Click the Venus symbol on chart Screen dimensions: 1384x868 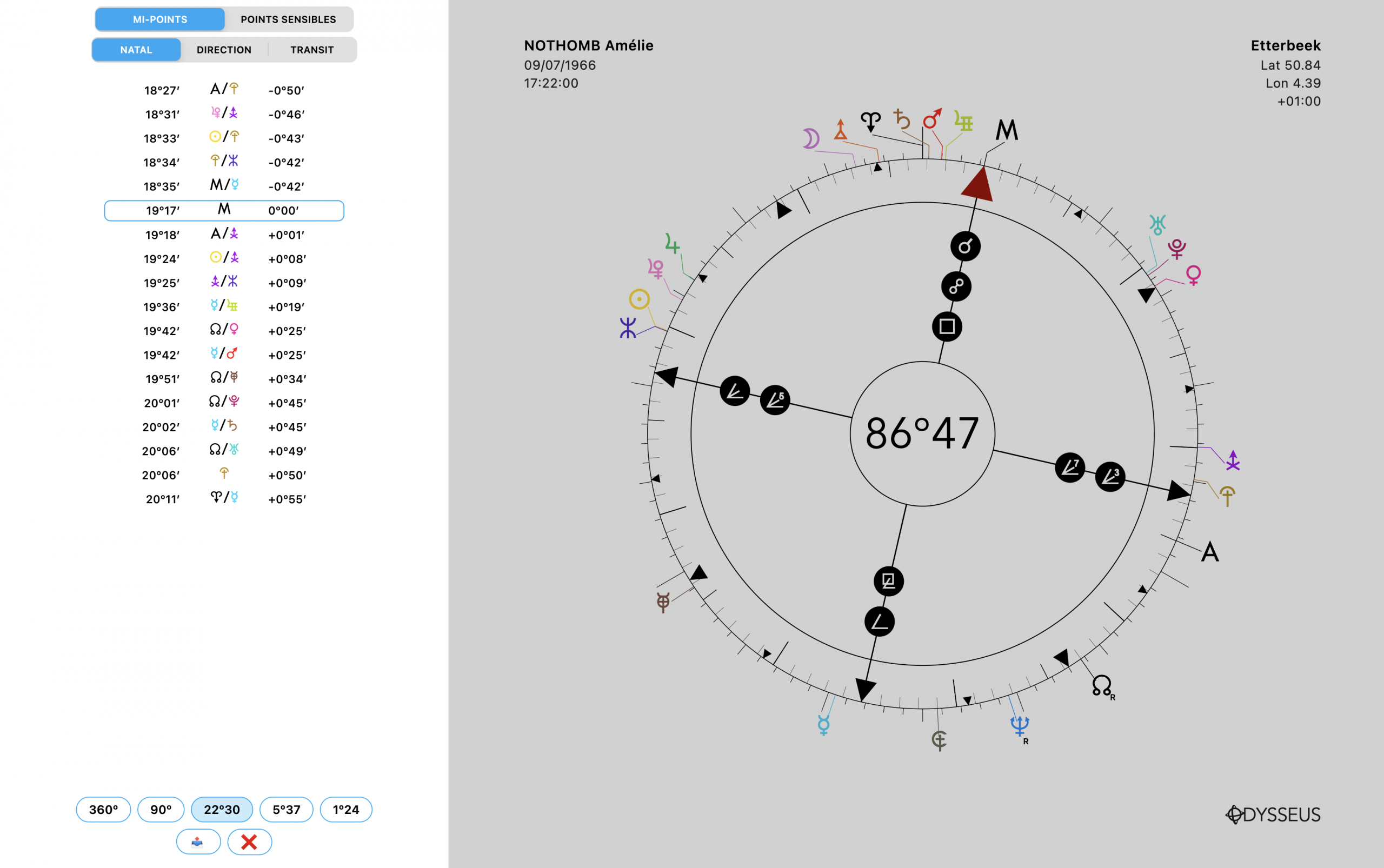[1193, 275]
